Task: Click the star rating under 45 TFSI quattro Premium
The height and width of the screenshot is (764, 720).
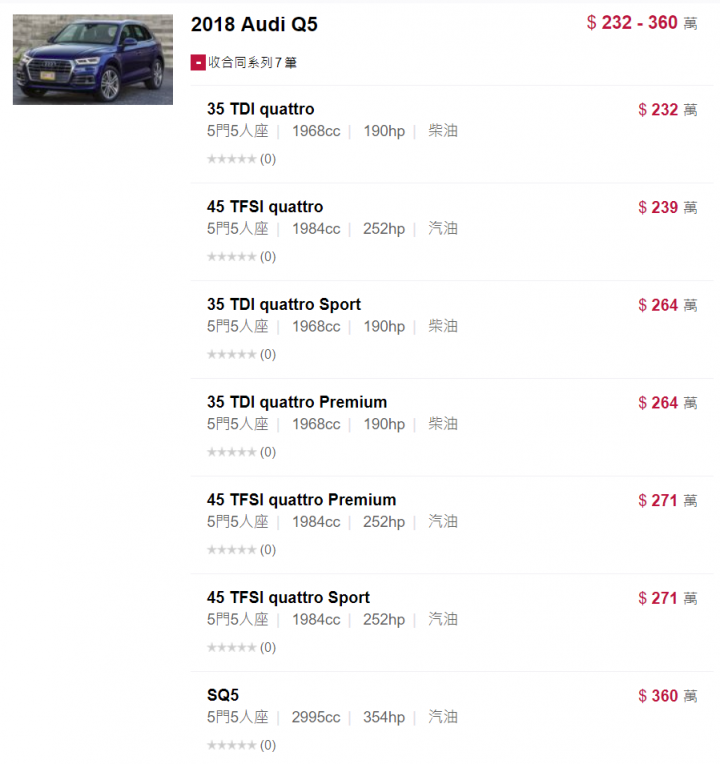Action: pos(231,550)
